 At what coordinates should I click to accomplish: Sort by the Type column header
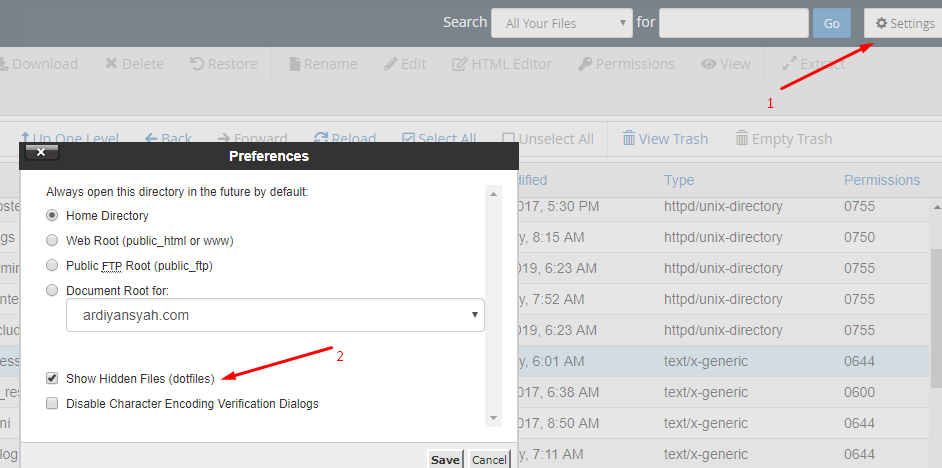point(679,180)
